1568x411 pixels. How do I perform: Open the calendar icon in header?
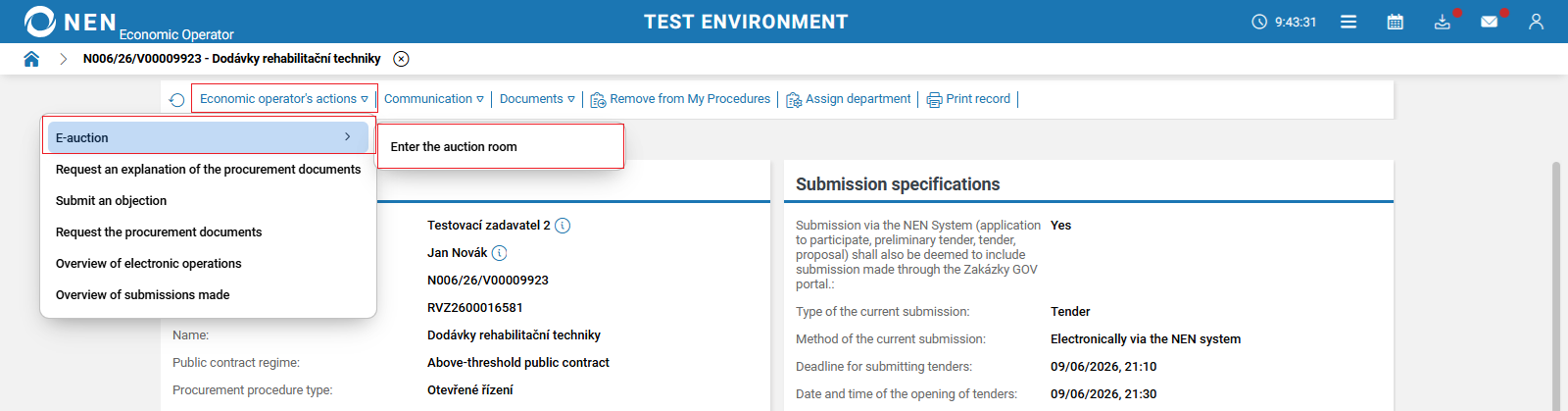pyautogui.click(x=1396, y=22)
